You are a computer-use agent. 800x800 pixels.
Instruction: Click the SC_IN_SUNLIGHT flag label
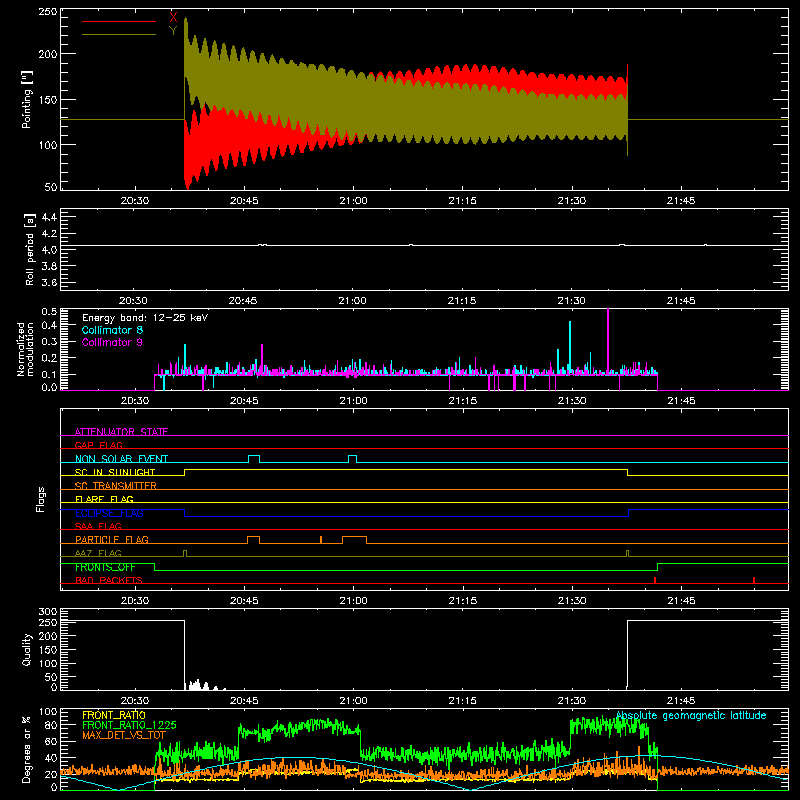115,472
